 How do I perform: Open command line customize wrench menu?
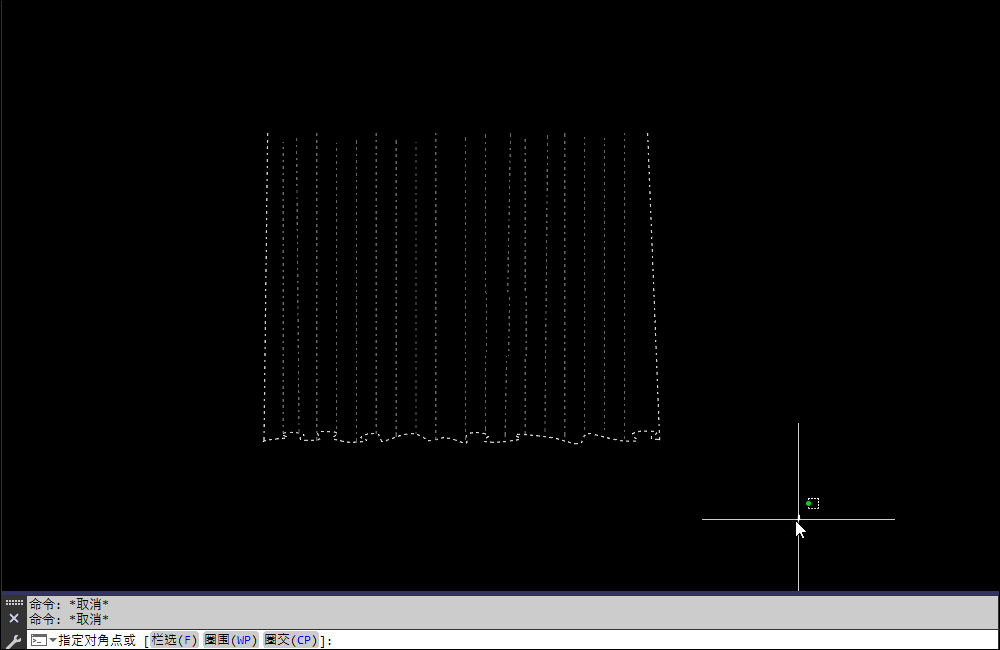[14, 640]
